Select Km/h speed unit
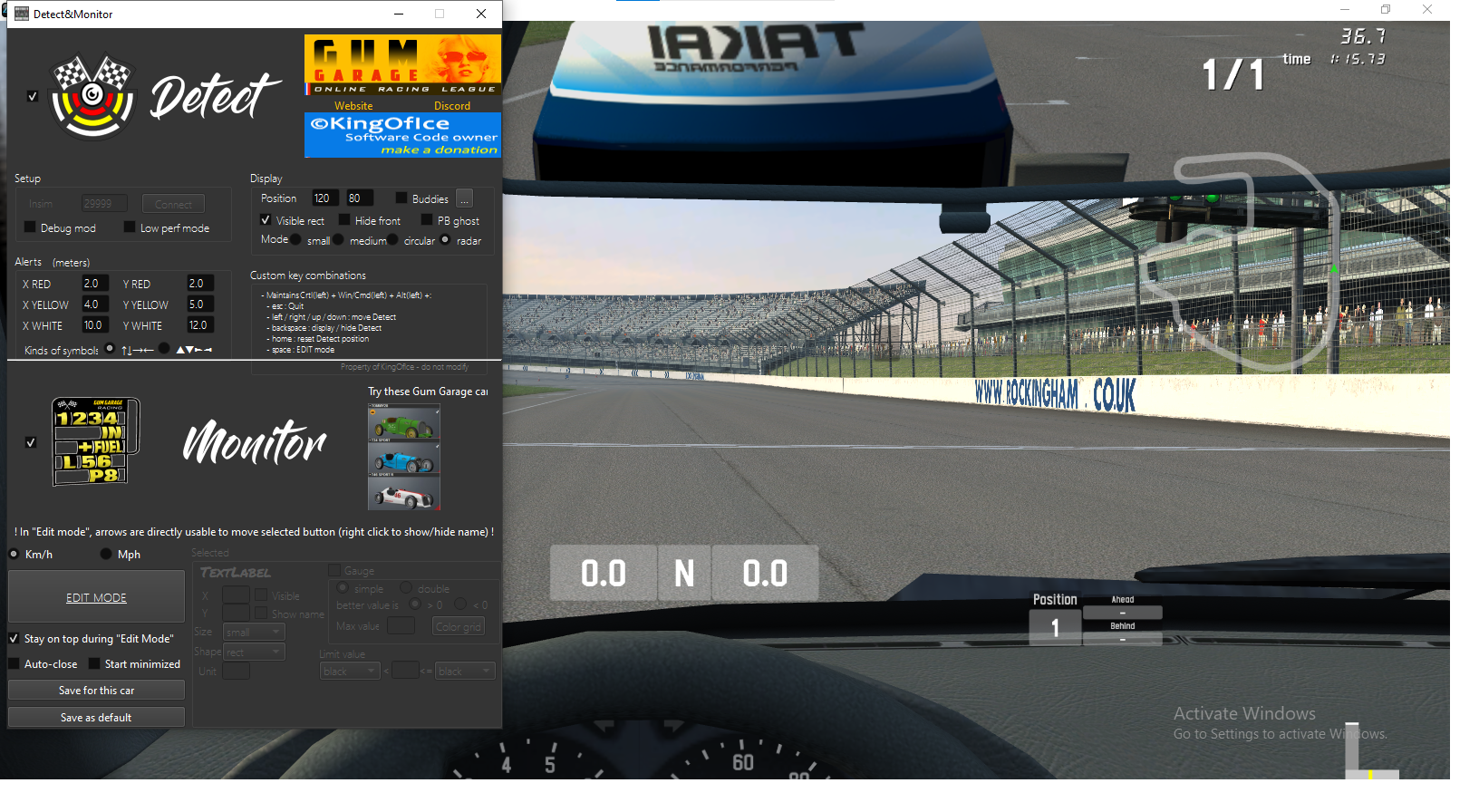1479x812 pixels. [x=14, y=554]
